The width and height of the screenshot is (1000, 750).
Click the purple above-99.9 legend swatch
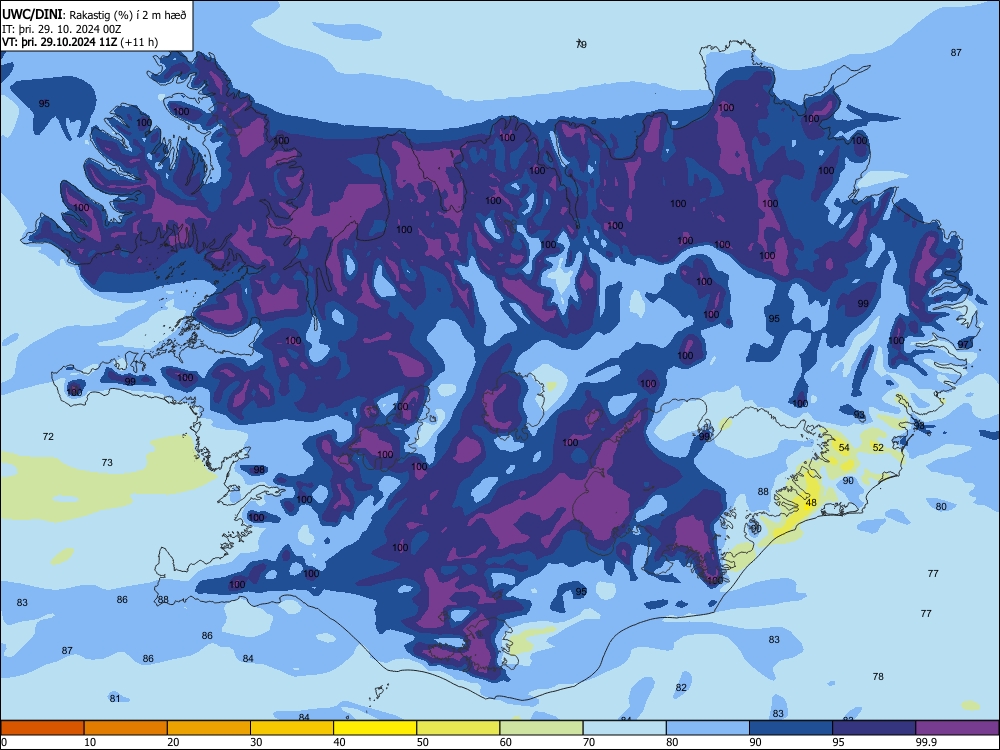tap(957, 728)
